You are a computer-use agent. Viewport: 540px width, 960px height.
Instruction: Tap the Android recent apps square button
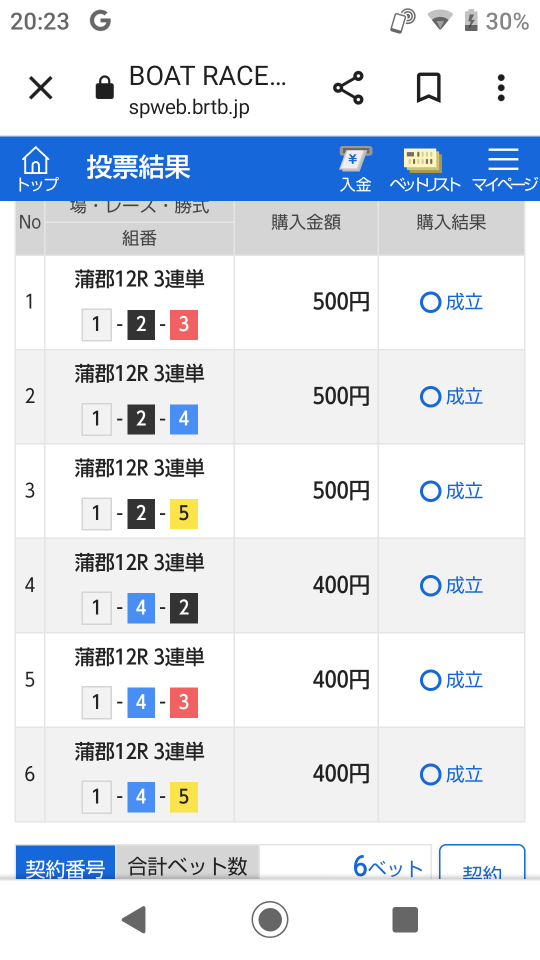(405, 920)
